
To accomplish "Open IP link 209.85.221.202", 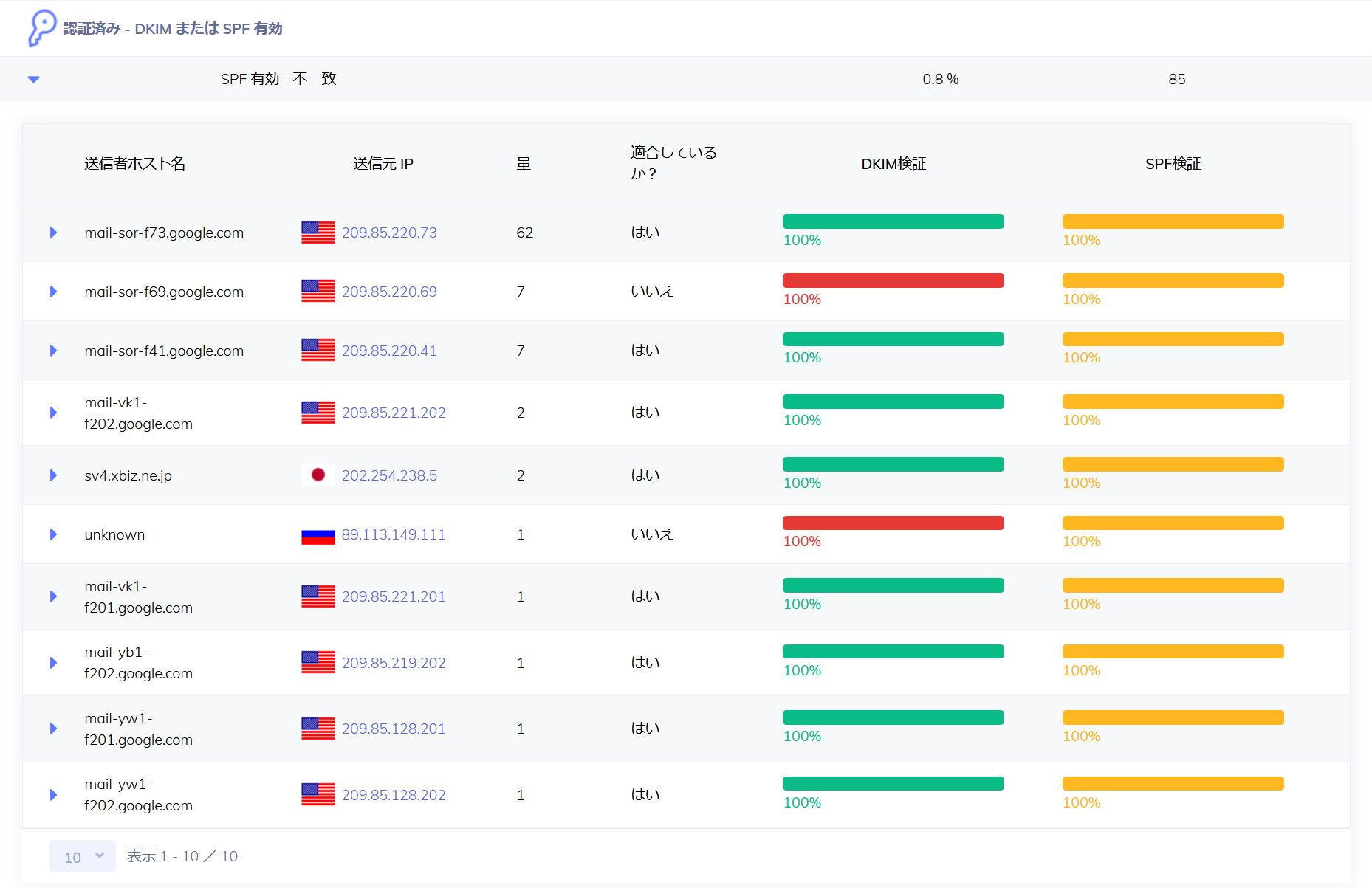I will (394, 413).
